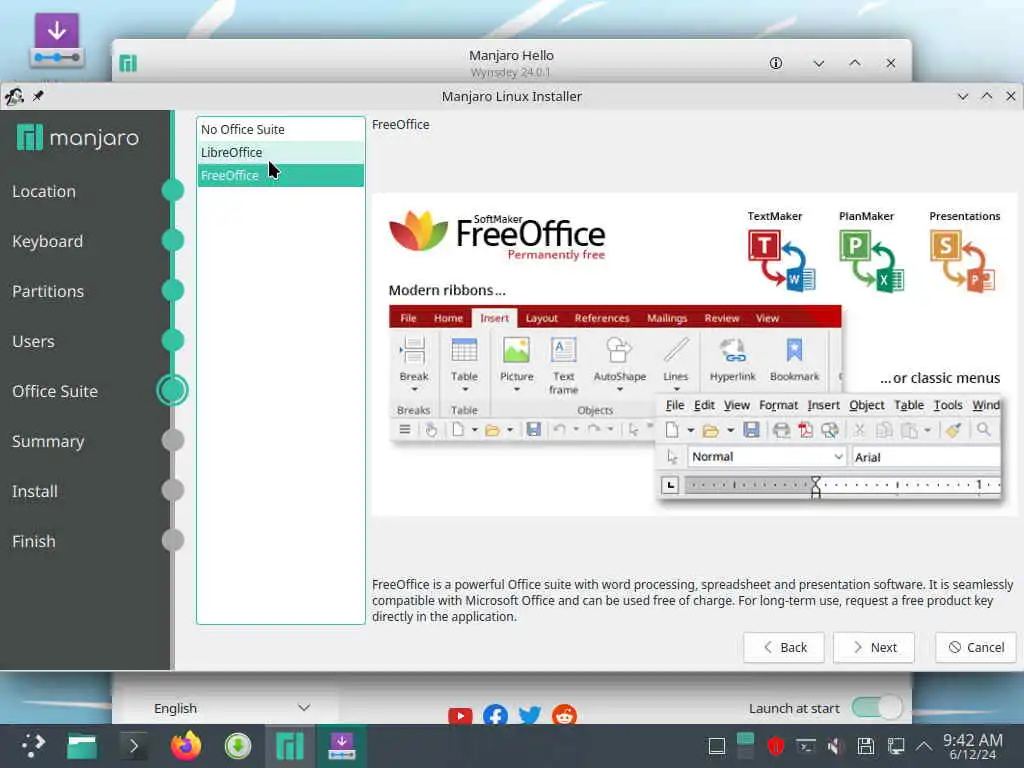Open the removable disk tray icon
Image resolution: width=1024 pixels, height=768 pixels.
(x=866, y=746)
